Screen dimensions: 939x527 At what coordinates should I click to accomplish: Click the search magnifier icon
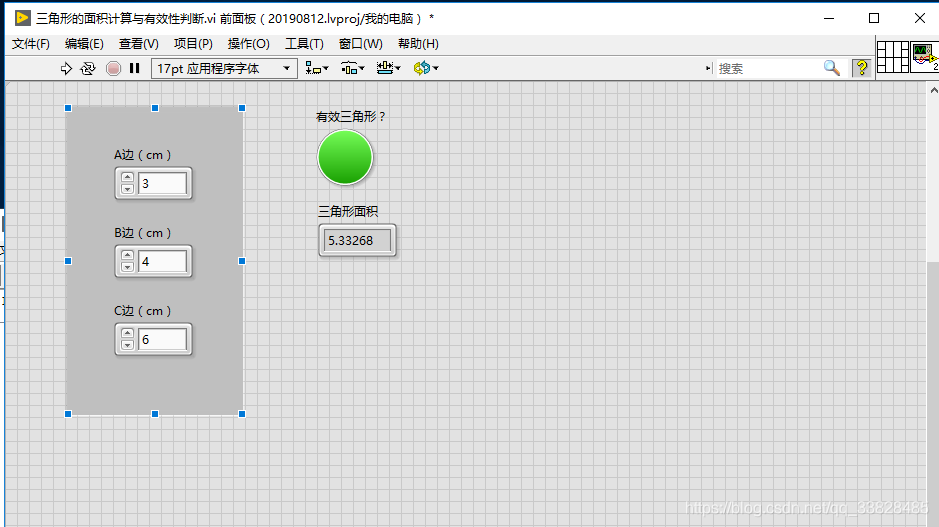click(x=832, y=68)
